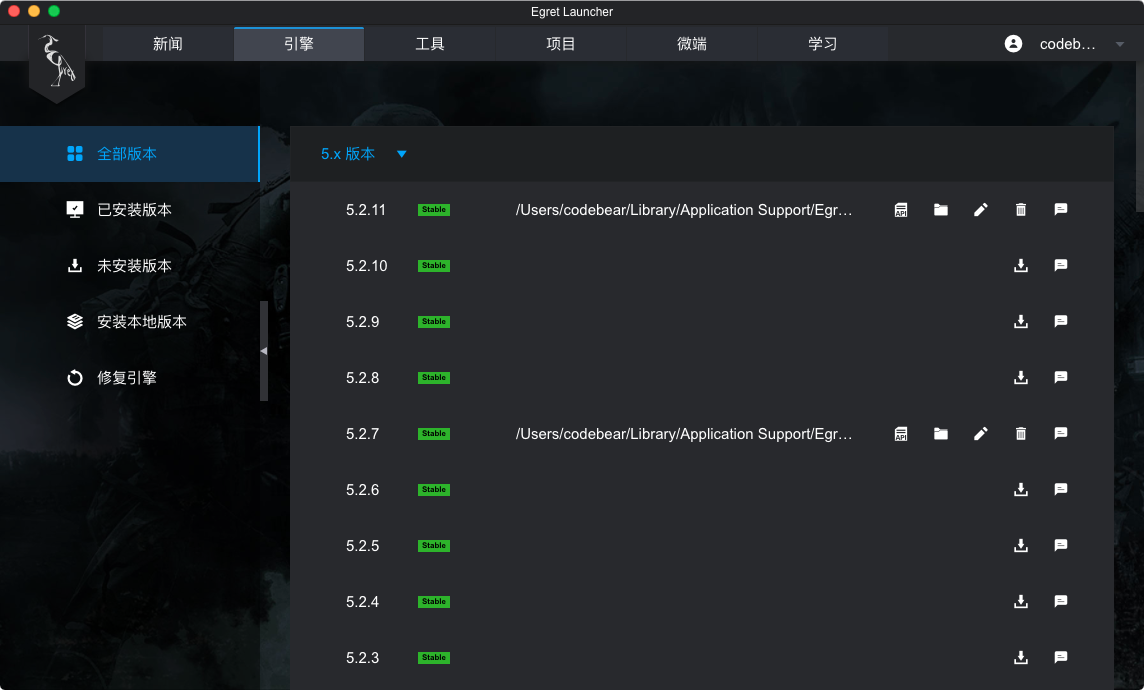1144x690 pixels.
Task: Click version number 5.2.6
Action: point(363,489)
